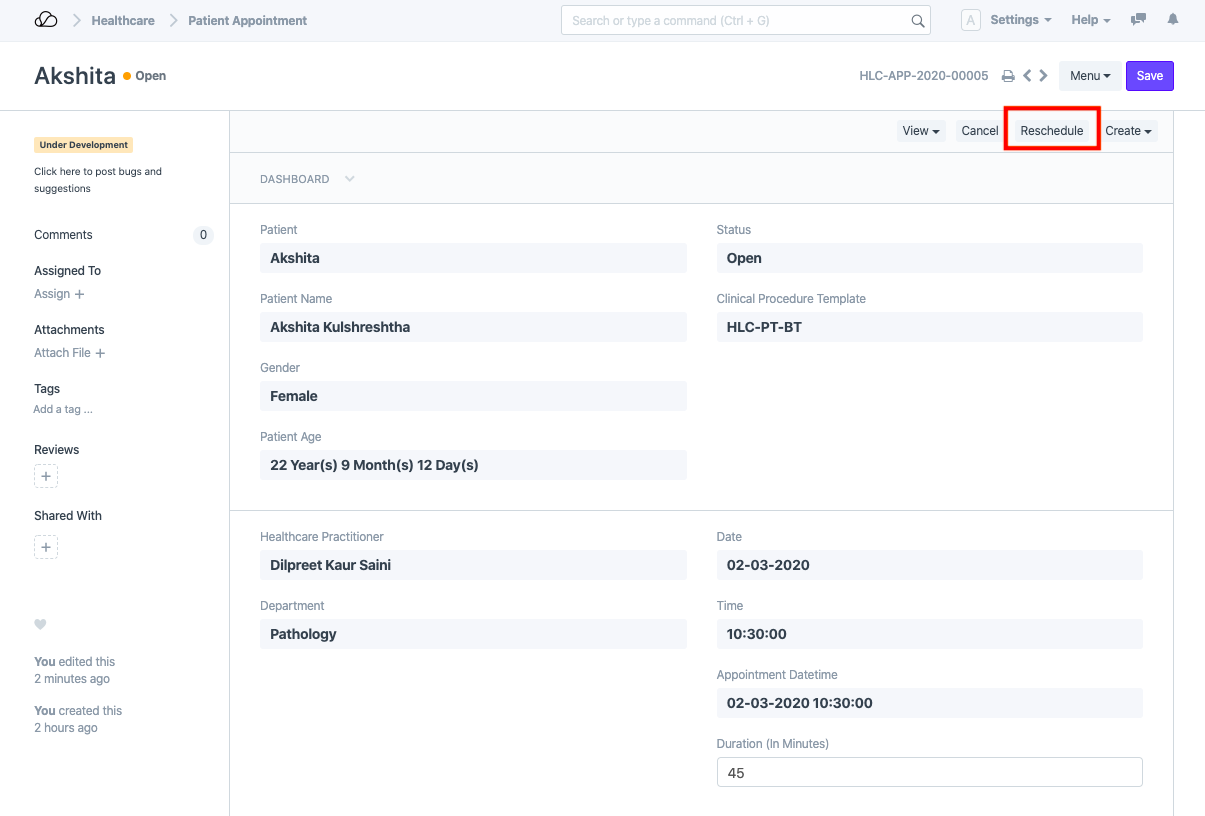Go to next document arrow
This screenshot has height=816, width=1205.
[x=1044, y=76]
